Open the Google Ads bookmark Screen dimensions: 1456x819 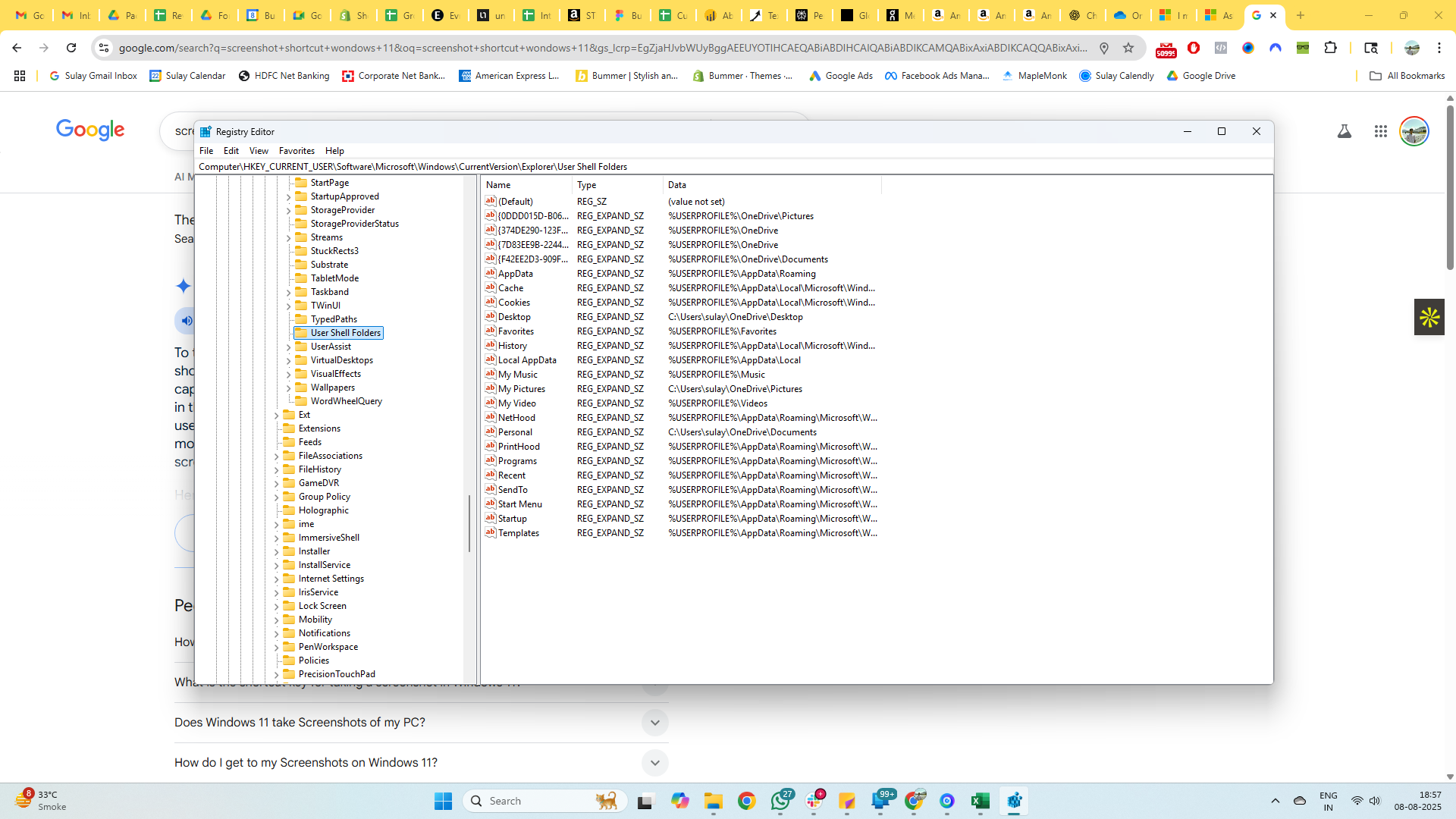pyautogui.click(x=840, y=76)
